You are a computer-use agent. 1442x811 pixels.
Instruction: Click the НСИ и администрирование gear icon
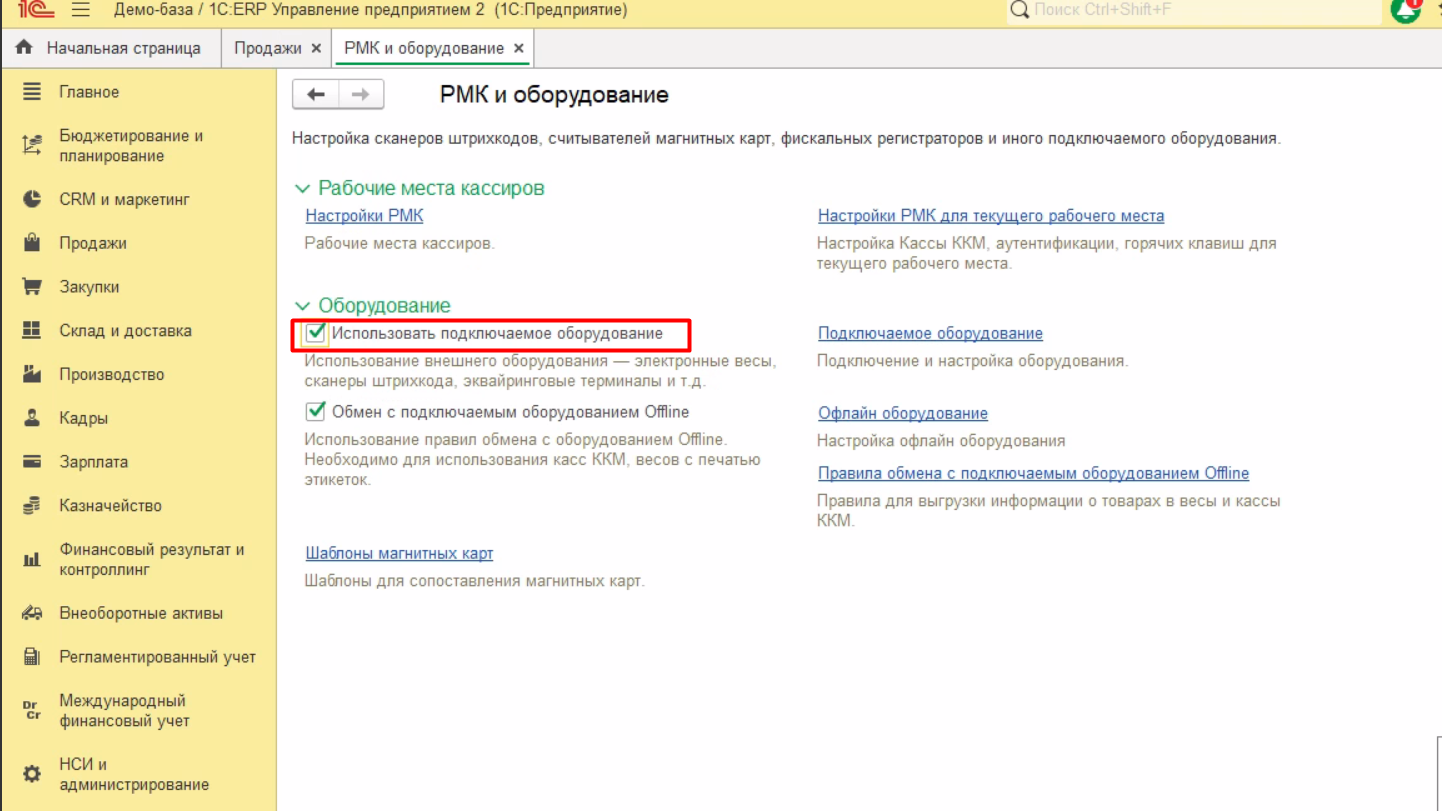32,774
